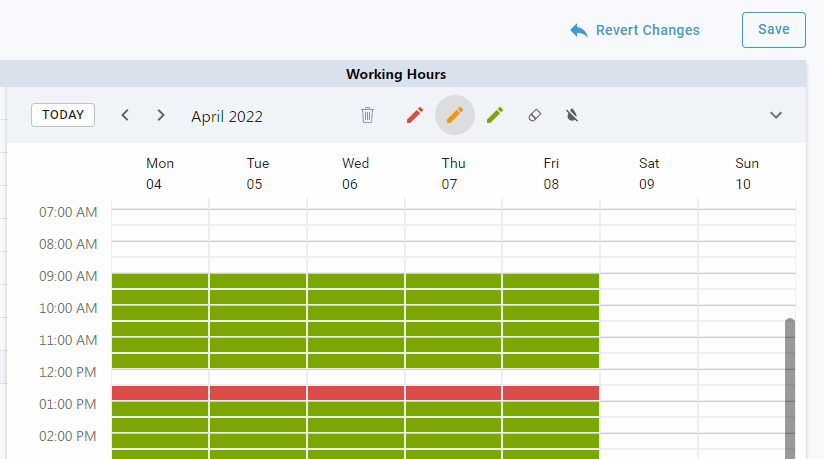Select the orange pencil tool
This screenshot has width=824, height=459.
coord(455,115)
